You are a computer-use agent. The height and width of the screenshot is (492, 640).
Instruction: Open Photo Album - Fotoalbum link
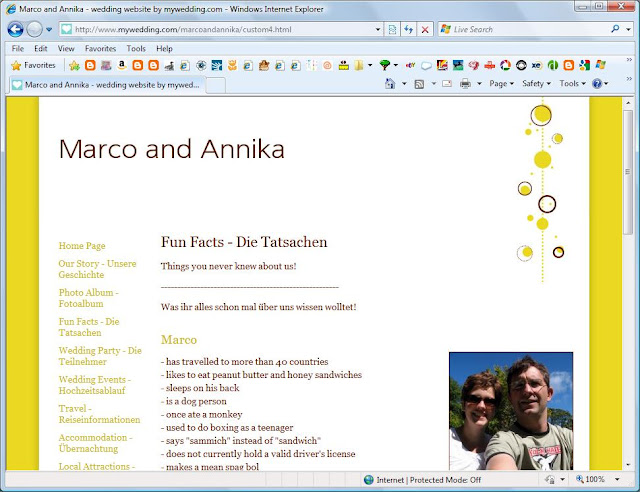click(x=89, y=298)
